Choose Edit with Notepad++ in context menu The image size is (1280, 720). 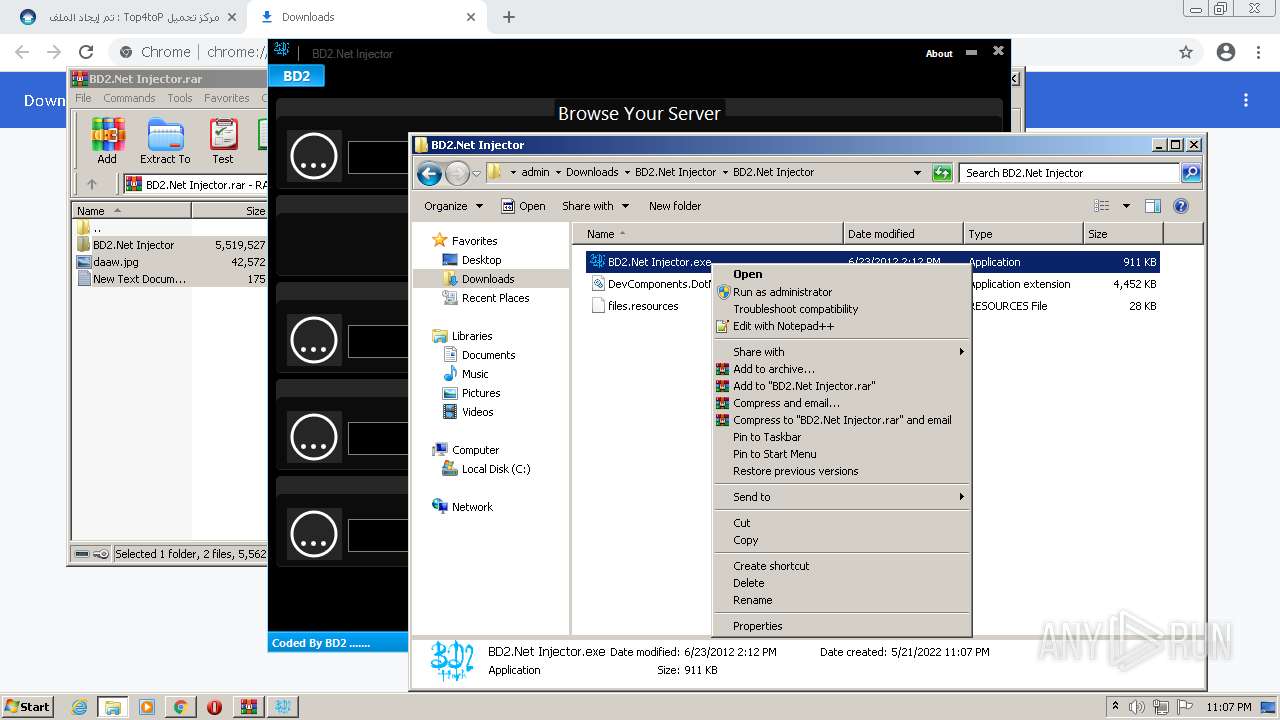pos(783,326)
